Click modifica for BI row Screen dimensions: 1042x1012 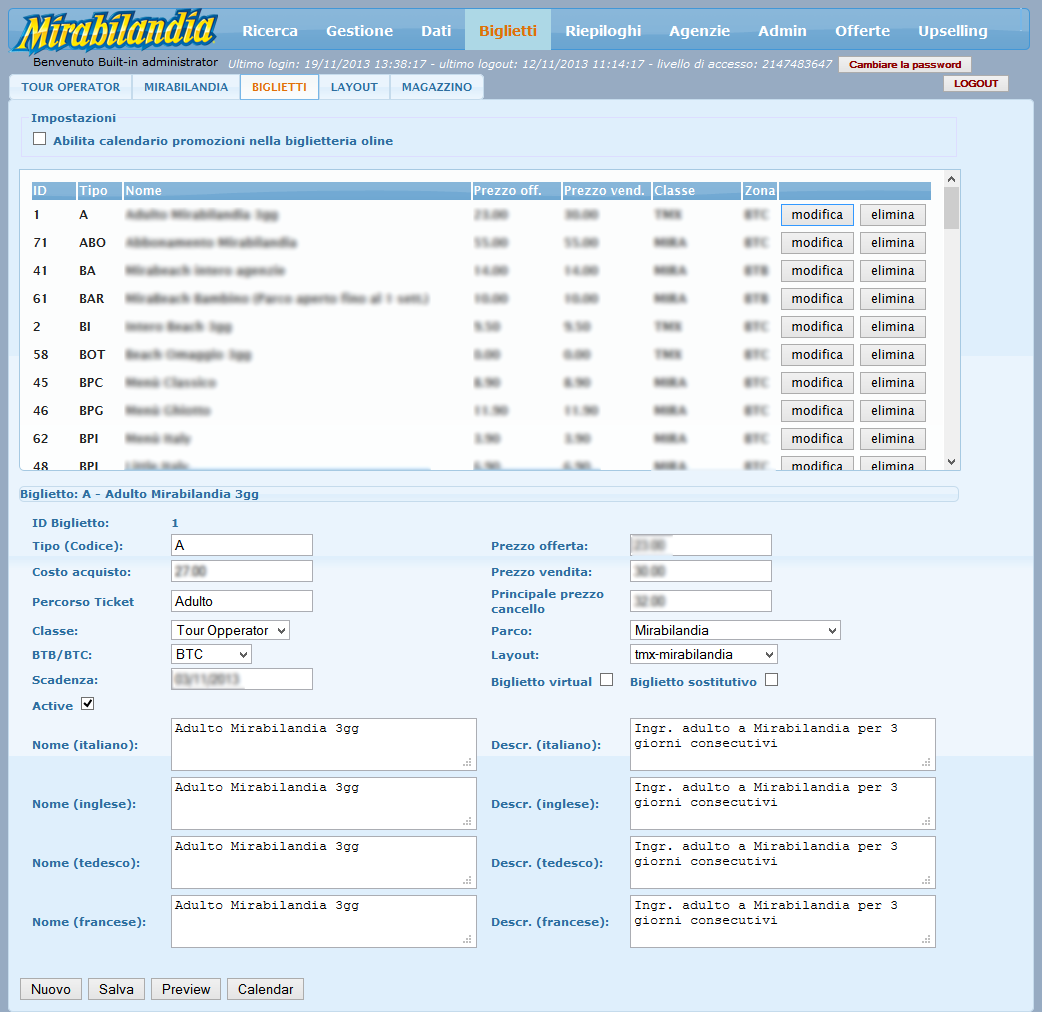click(817, 326)
